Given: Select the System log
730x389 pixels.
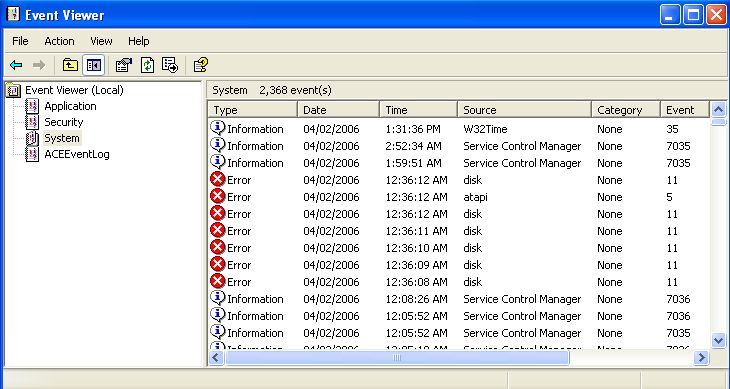Looking at the screenshot, I should 62,138.
